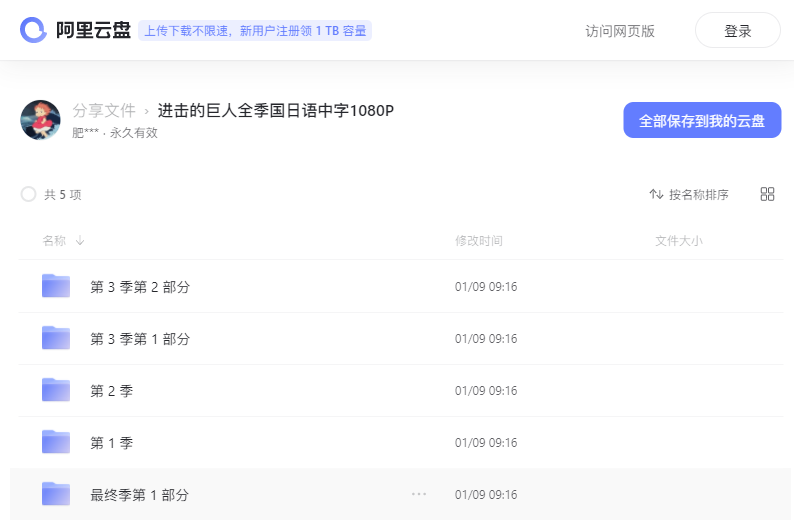Image resolution: width=794 pixels, height=528 pixels.
Task: Select folder name 第 3 季第 2 部分
Action: pyautogui.click(x=140, y=287)
